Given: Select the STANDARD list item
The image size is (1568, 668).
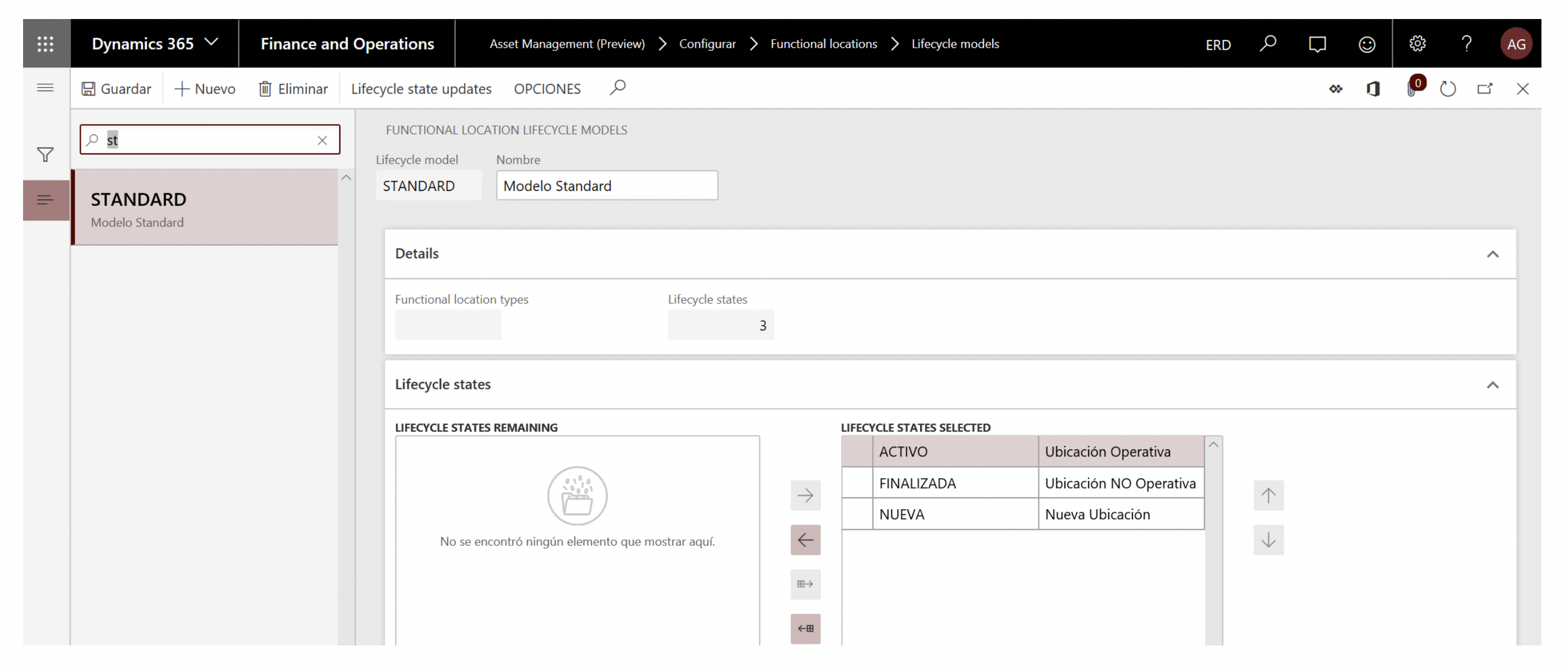Looking at the screenshot, I should [x=205, y=208].
